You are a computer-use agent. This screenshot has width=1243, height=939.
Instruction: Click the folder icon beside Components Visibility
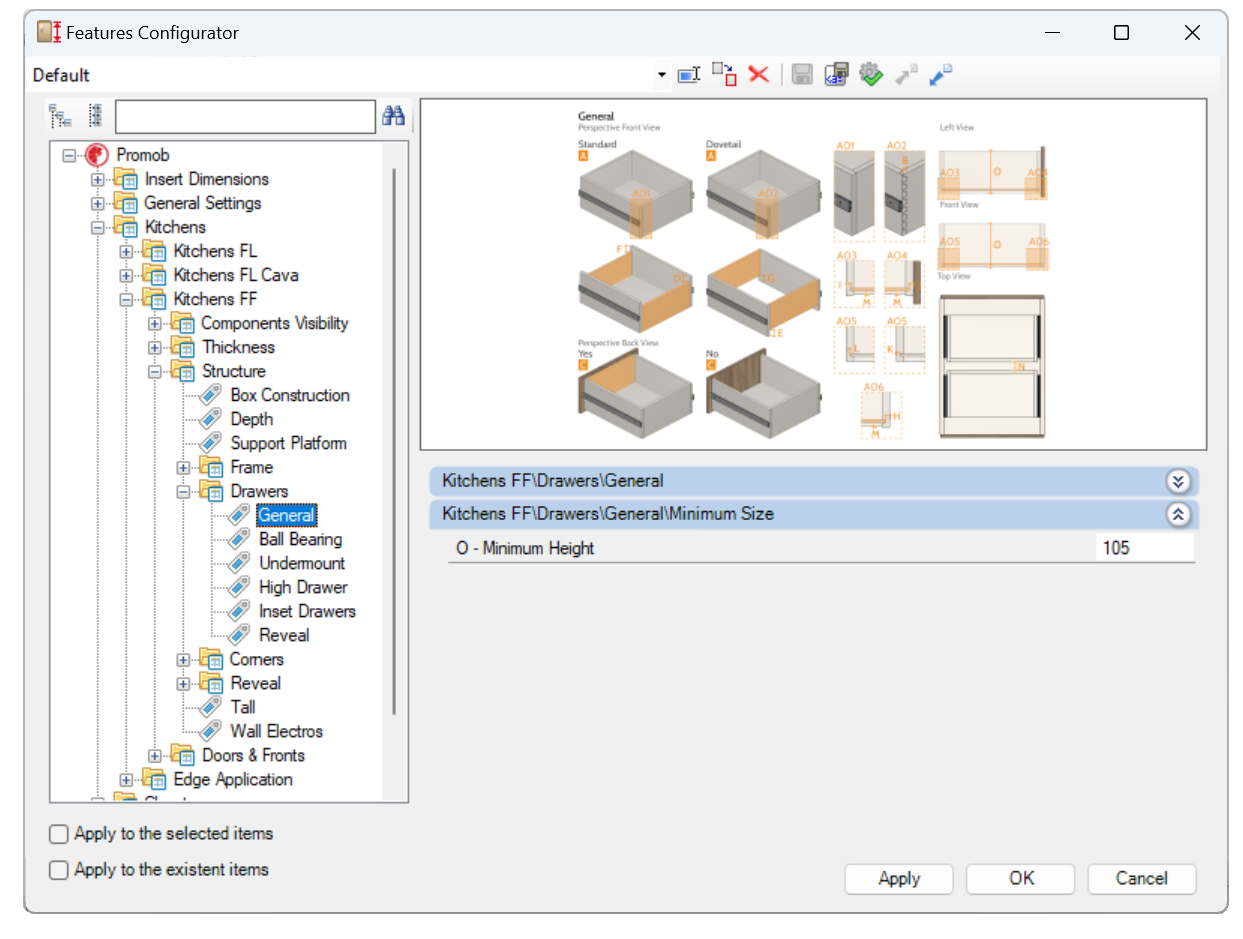coord(182,323)
